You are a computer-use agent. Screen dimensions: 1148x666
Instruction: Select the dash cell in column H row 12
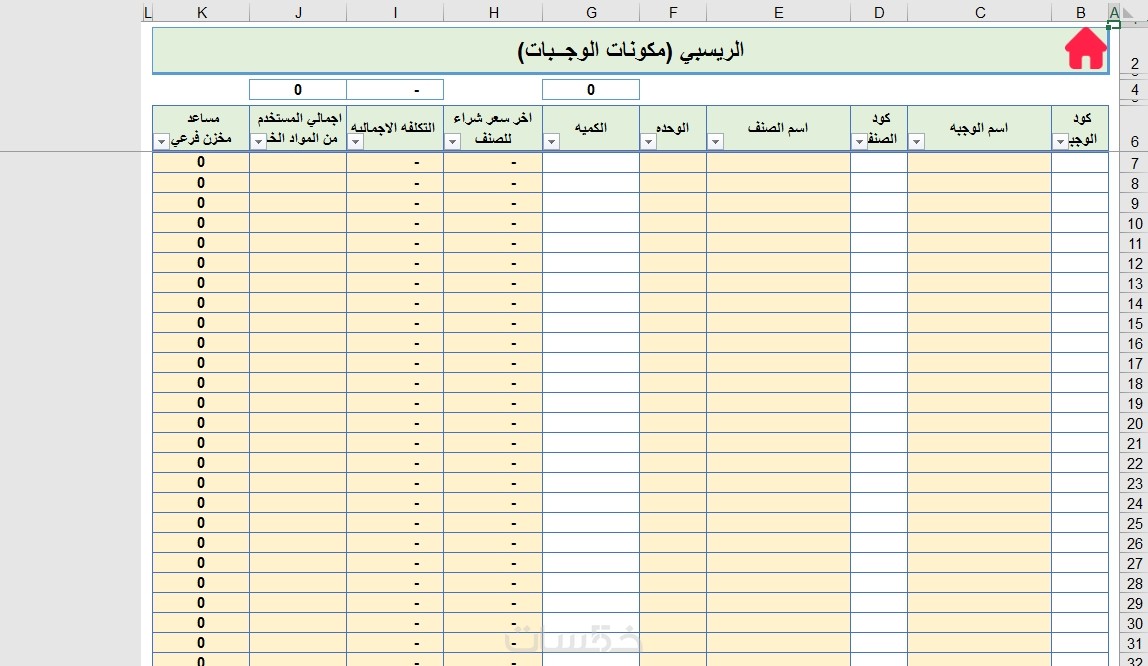[x=493, y=263]
